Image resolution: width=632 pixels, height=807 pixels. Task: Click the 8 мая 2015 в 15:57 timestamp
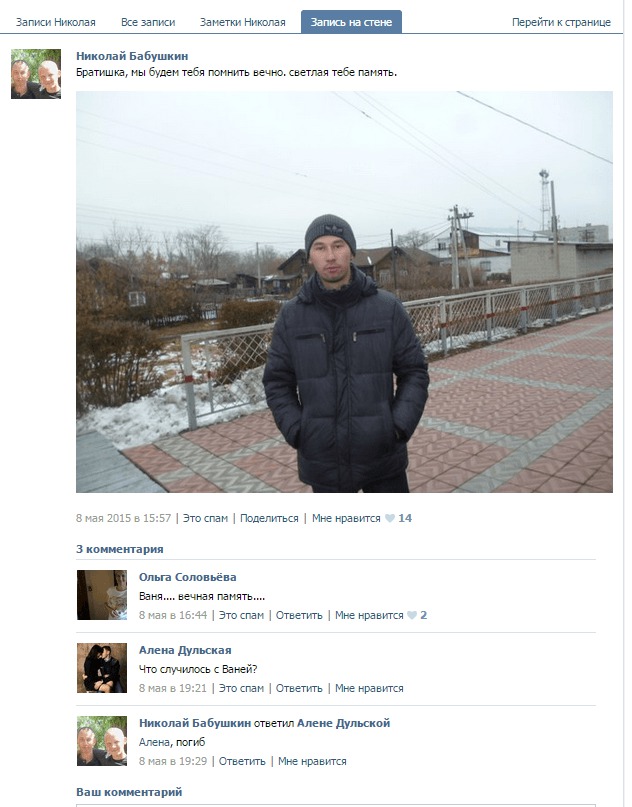pos(124,518)
